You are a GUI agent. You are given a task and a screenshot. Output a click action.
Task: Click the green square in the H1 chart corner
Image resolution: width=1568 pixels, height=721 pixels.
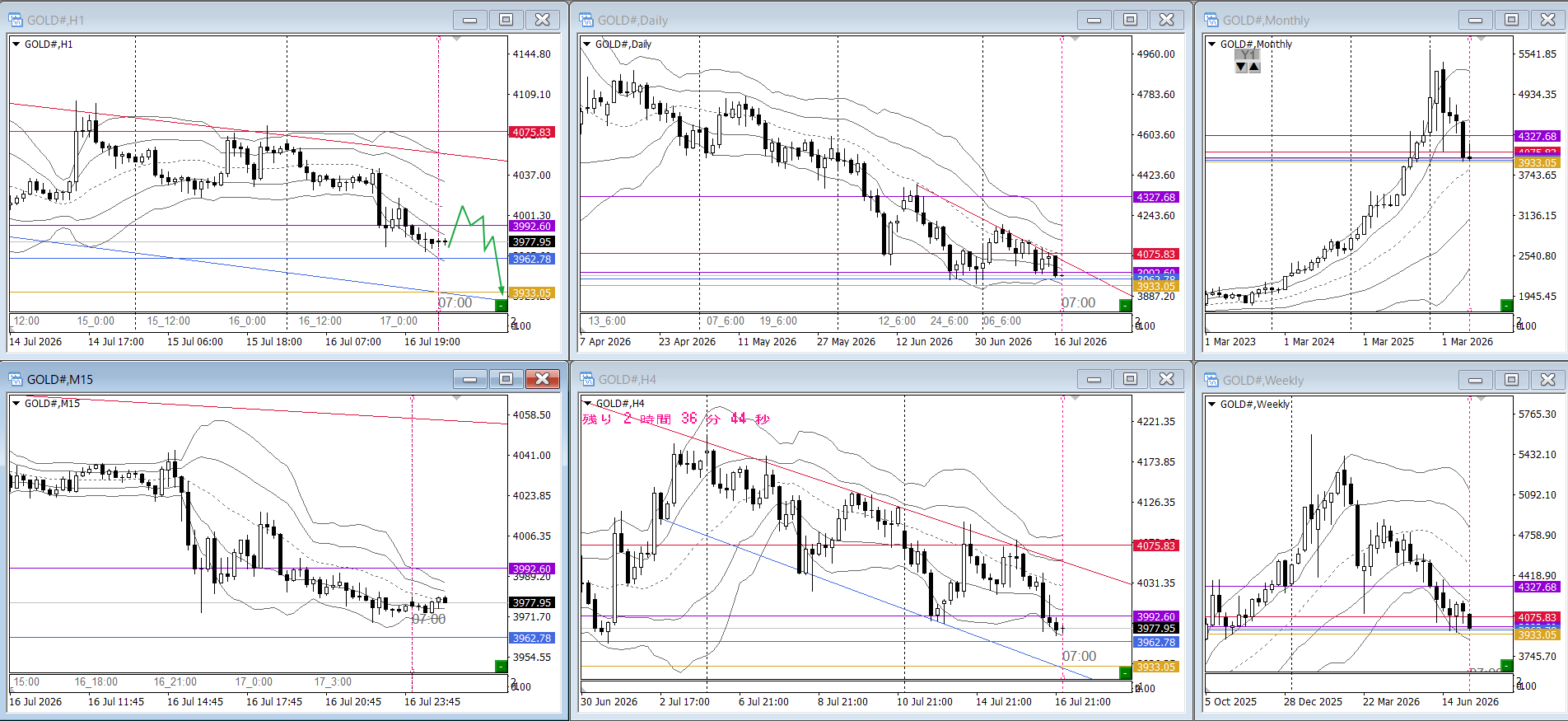pos(501,306)
